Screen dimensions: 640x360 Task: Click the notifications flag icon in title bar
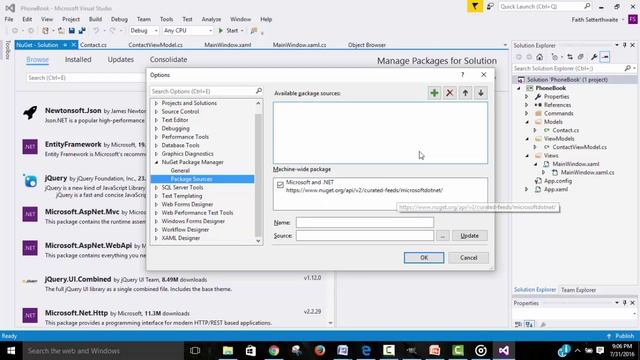coord(475,7)
